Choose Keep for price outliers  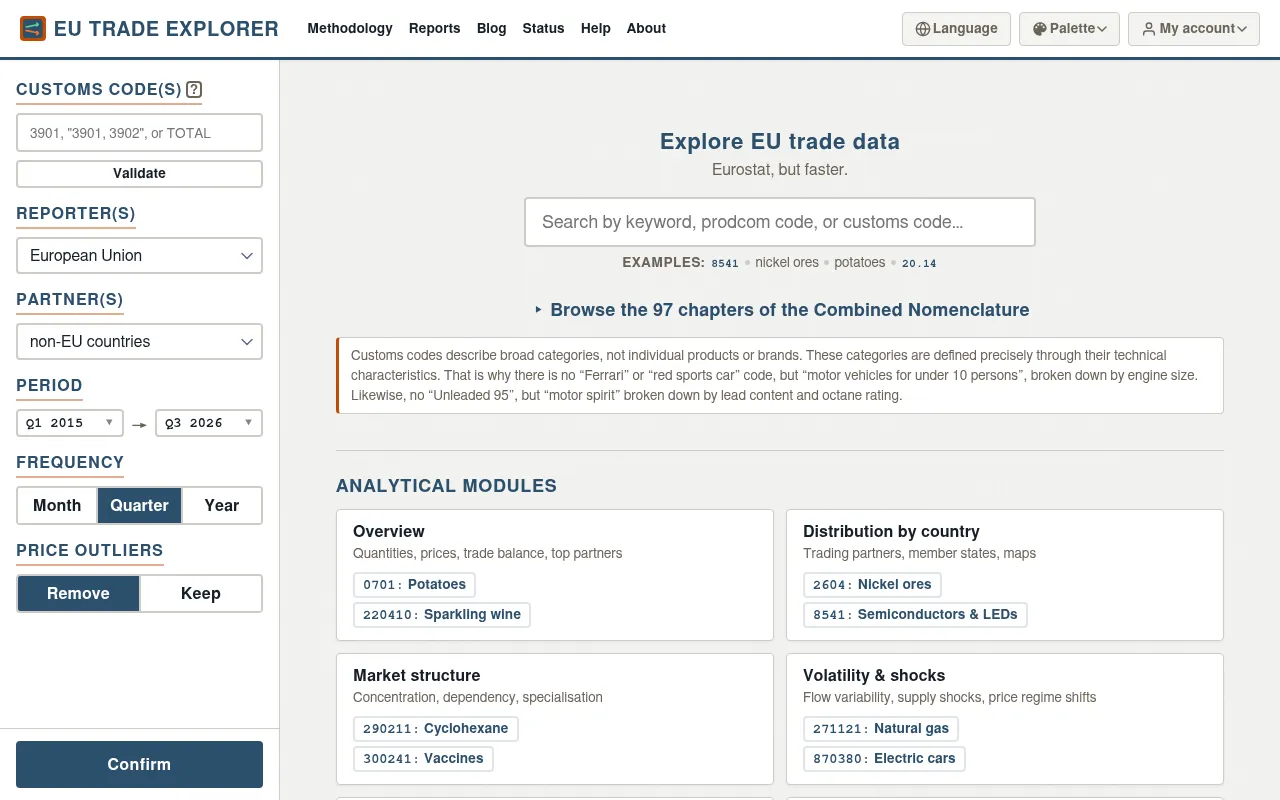point(201,594)
